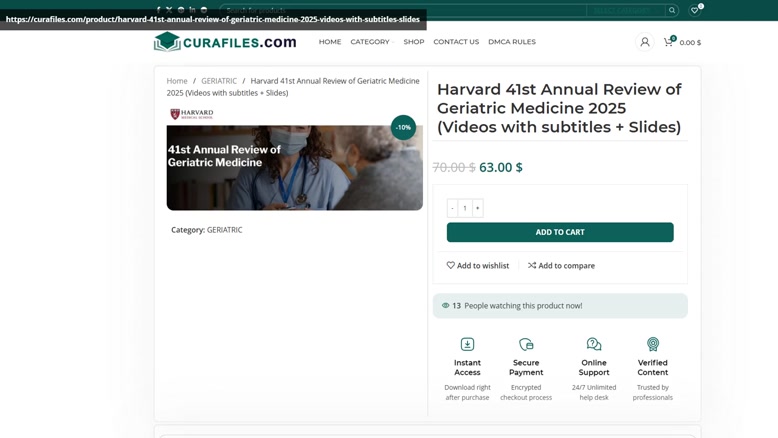
Task: Increase quantity with plus button
Action: [477, 208]
